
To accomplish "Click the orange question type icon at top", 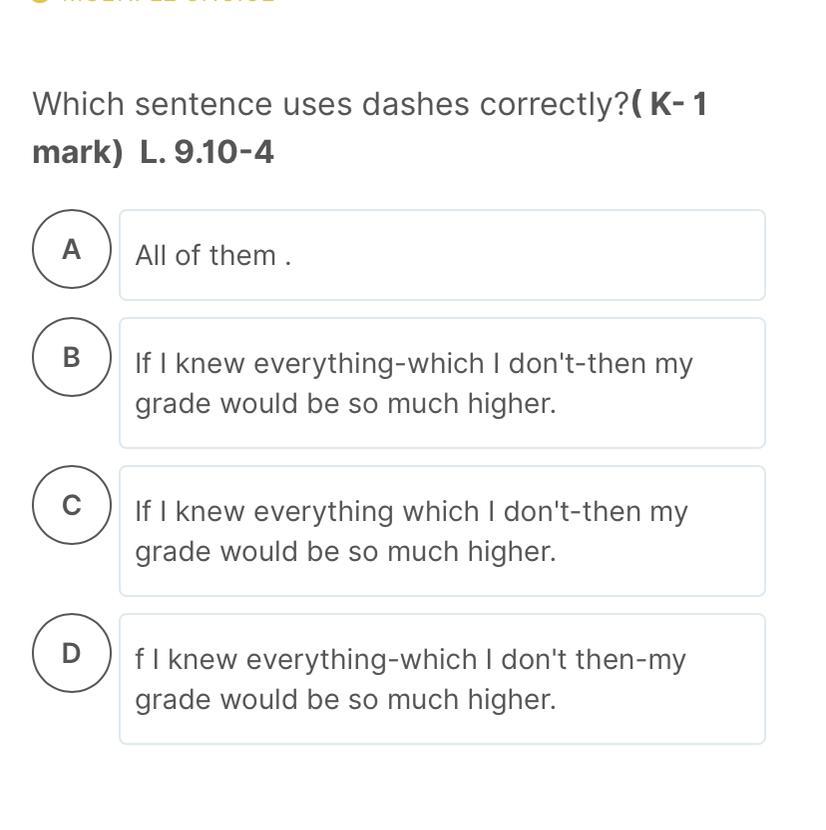I will coord(40,2).
